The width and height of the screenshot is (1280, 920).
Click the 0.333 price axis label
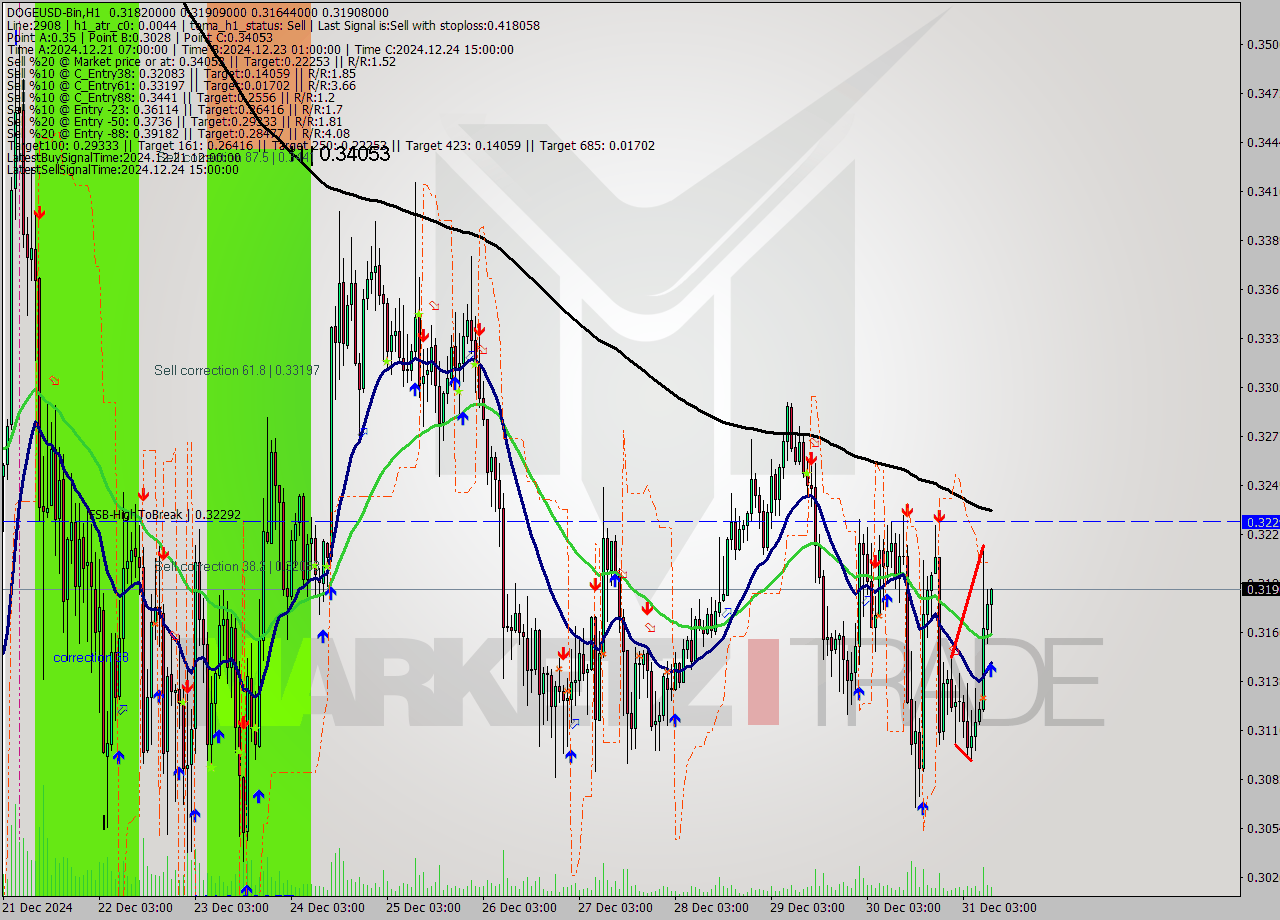pos(1263,339)
